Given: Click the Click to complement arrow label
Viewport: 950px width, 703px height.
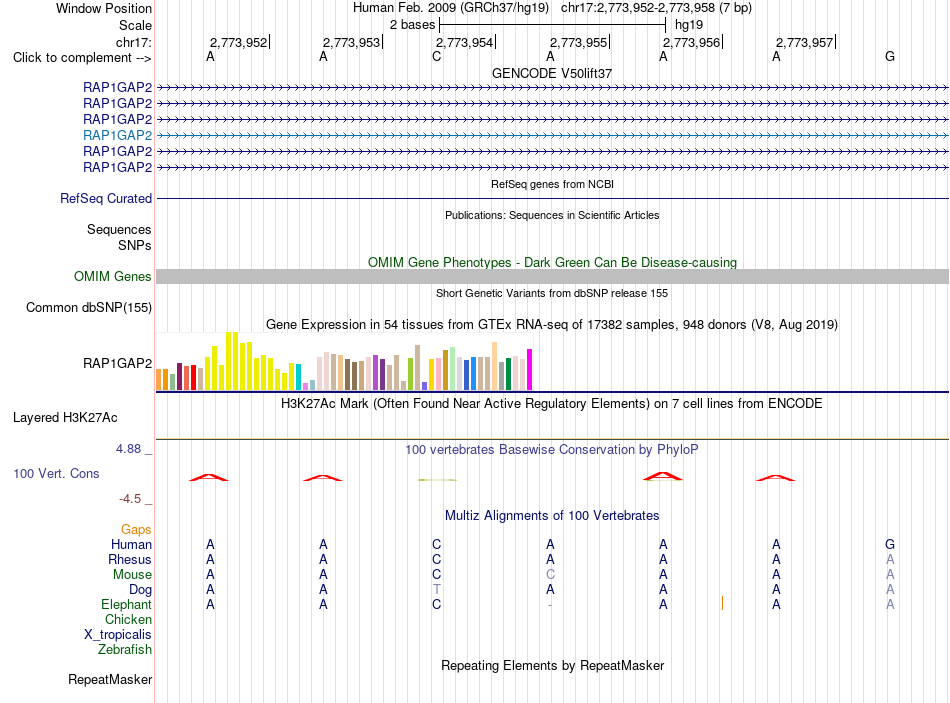Looking at the screenshot, I should click(82, 58).
